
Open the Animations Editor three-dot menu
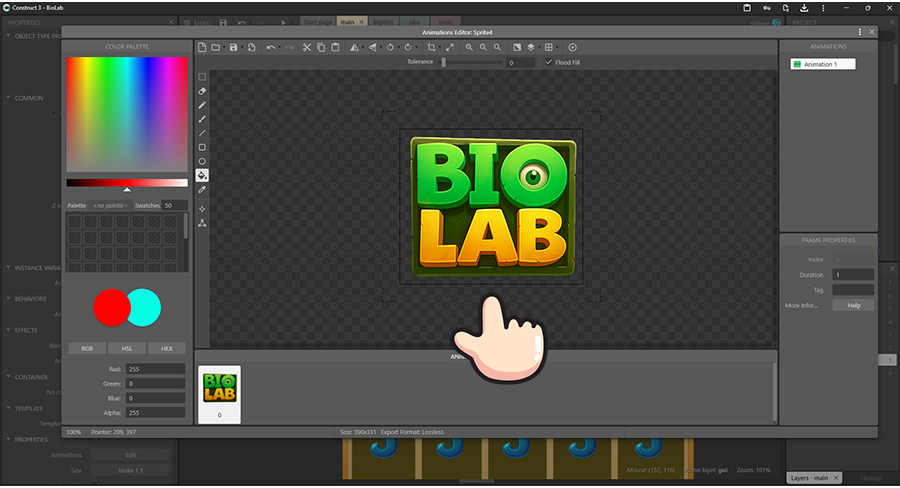click(860, 32)
